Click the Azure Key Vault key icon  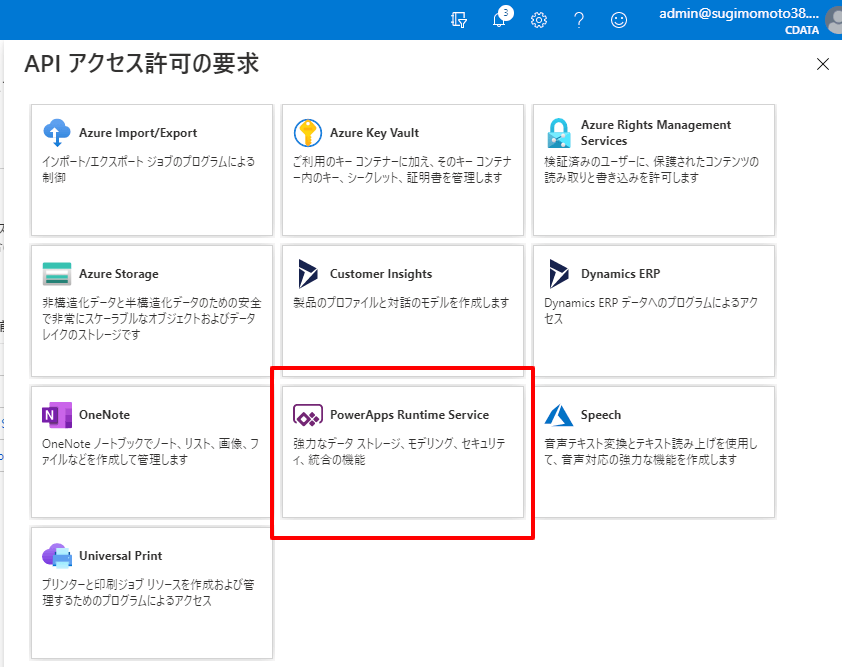308,133
